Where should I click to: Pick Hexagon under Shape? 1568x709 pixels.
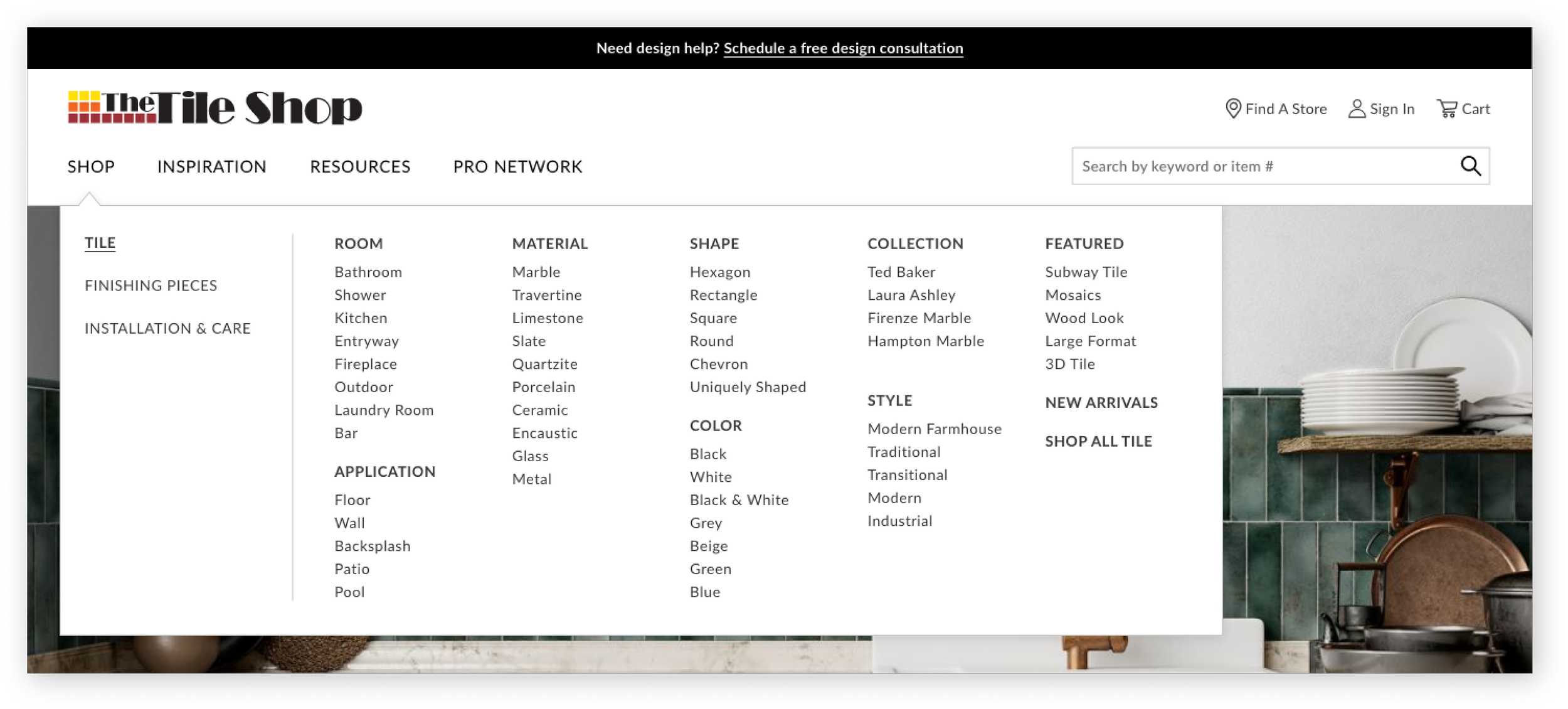tap(719, 272)
